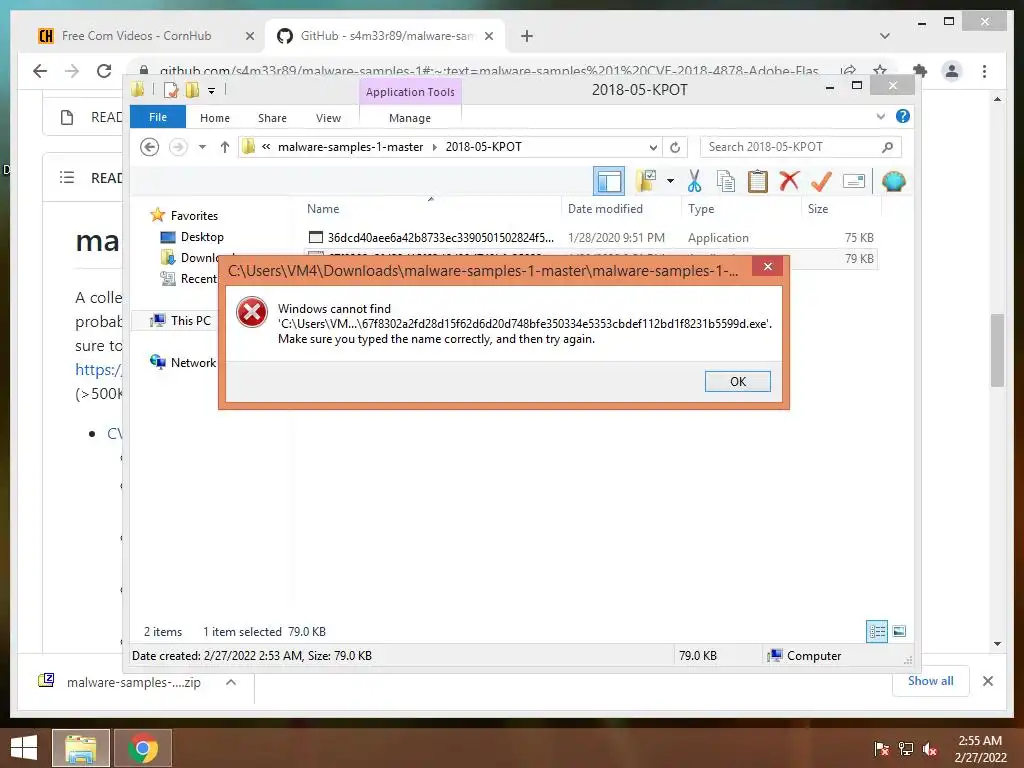Image resolution: width=1024 pixels, height=768 pixels.
Task: Reload the GitHub page in Chrome
Action: click(x=104, y=71)
